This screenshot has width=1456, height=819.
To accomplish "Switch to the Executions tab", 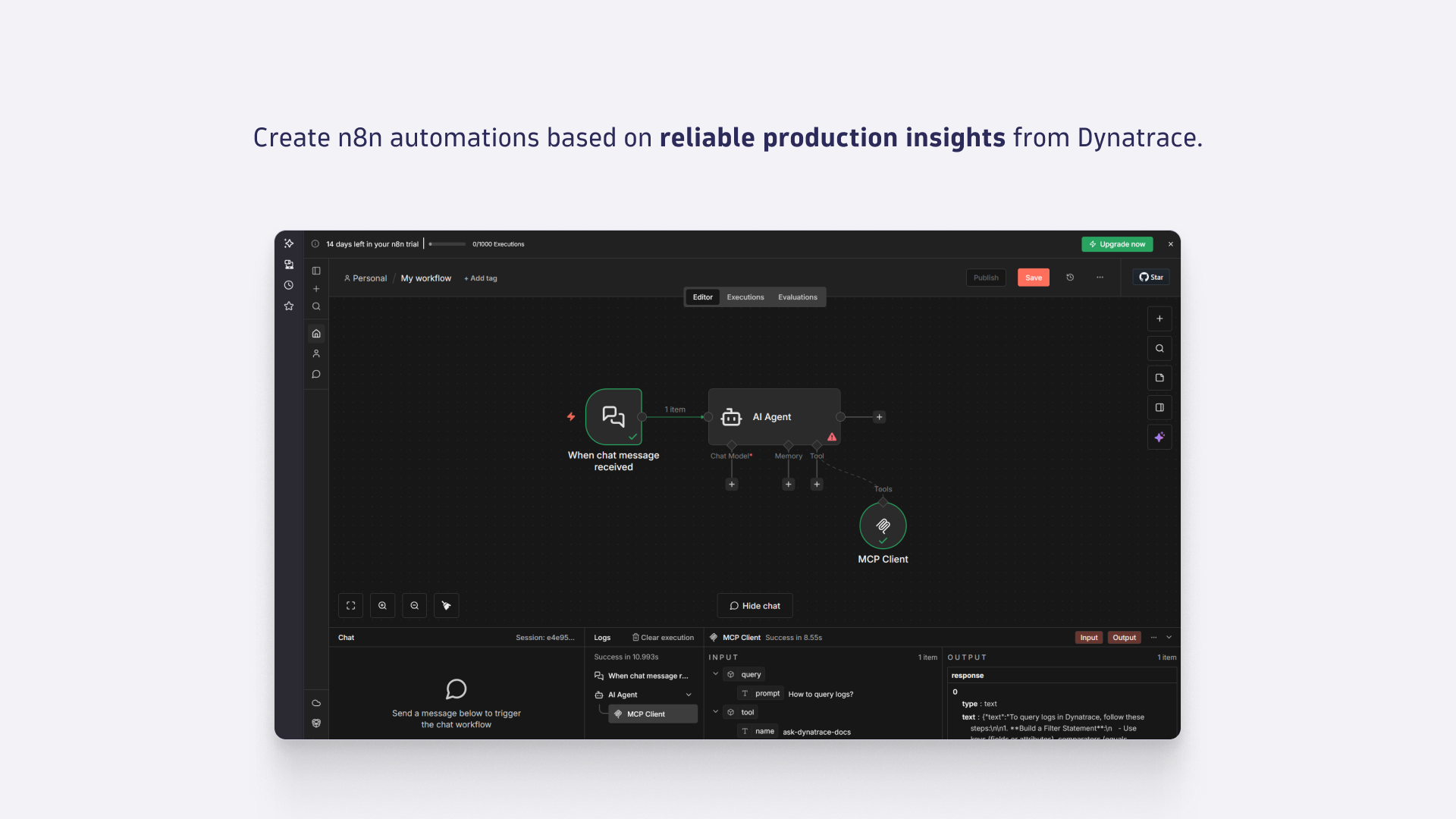I will (745, 297).
